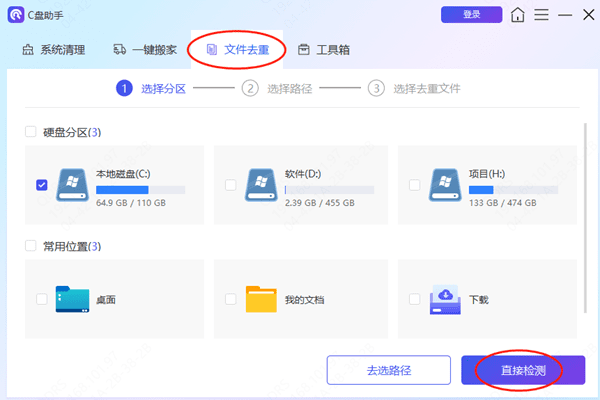Click the 项目(H:) drive icon
600x400 pixels.
point(444,184)
